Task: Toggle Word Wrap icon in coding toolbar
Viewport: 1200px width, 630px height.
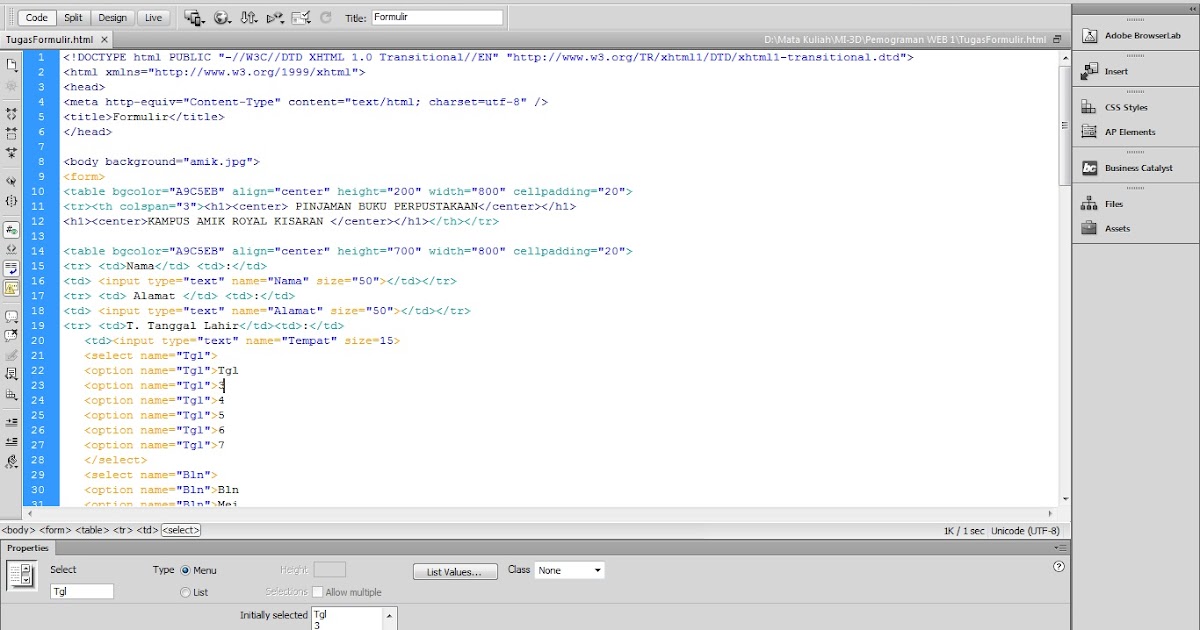Action: (x=12, y=268)
